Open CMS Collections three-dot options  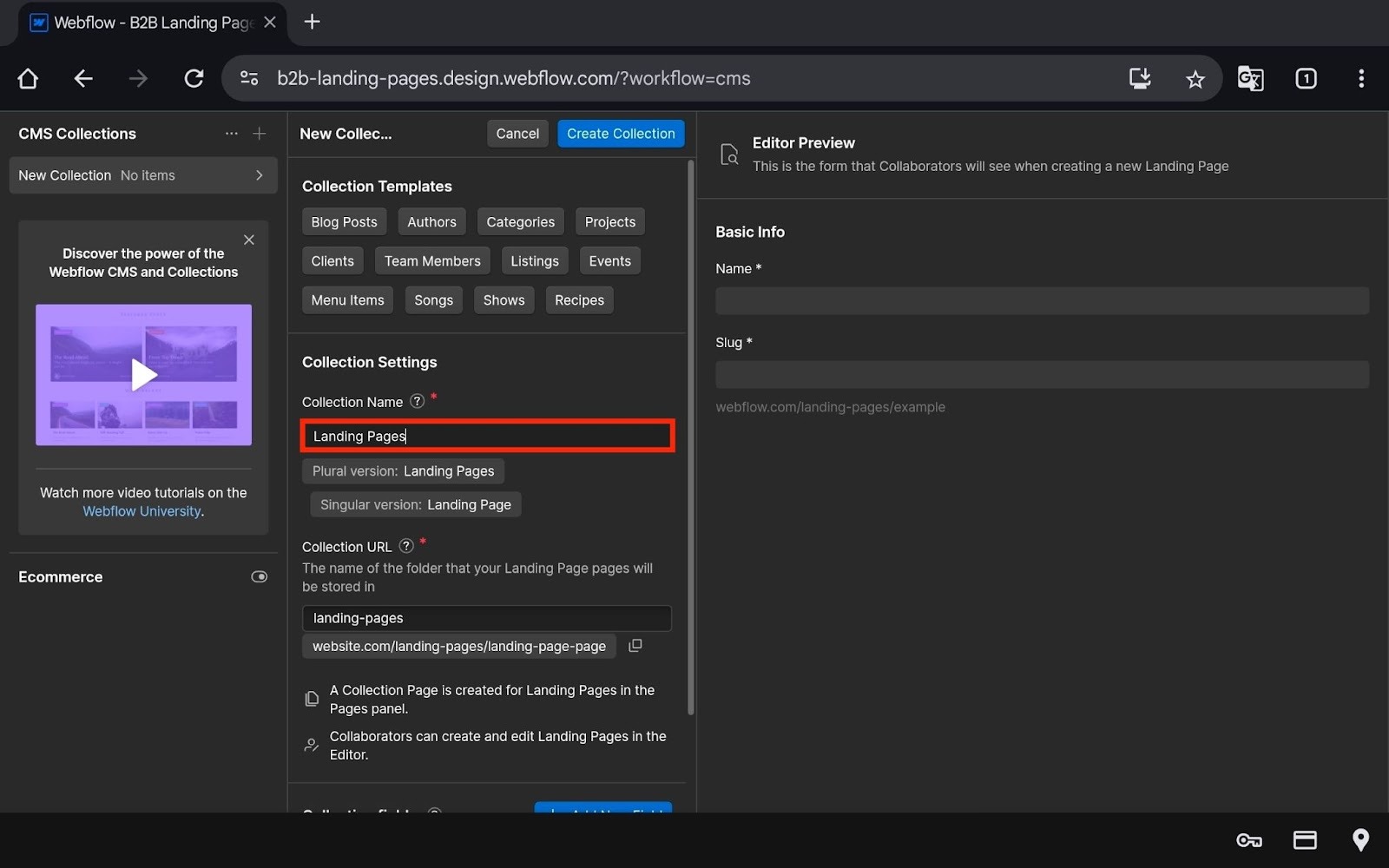[231, 134]
